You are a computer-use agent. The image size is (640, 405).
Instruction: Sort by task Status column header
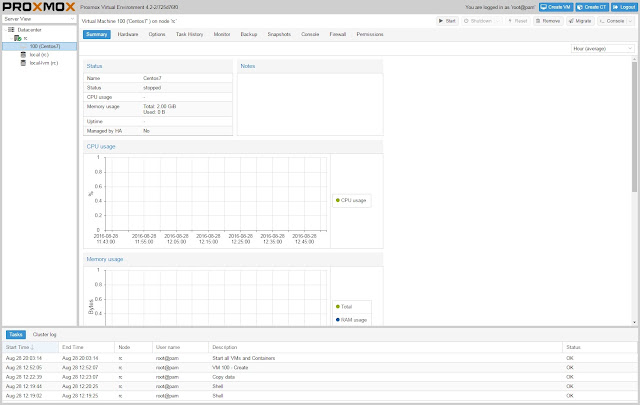click(x=600, y=347)
